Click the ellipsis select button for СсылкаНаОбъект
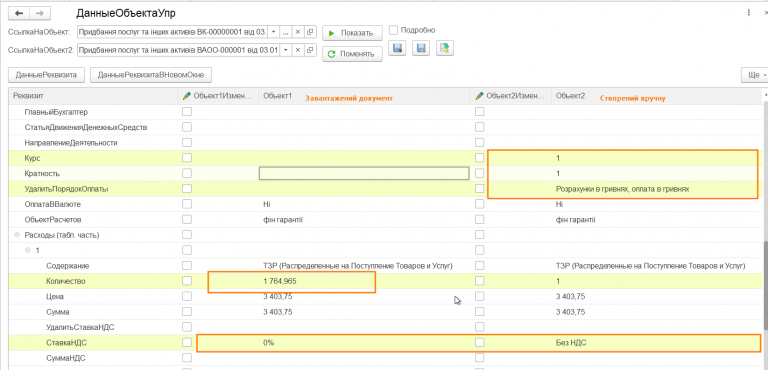This screenshot has height=370, width=768. coord(286,32)
